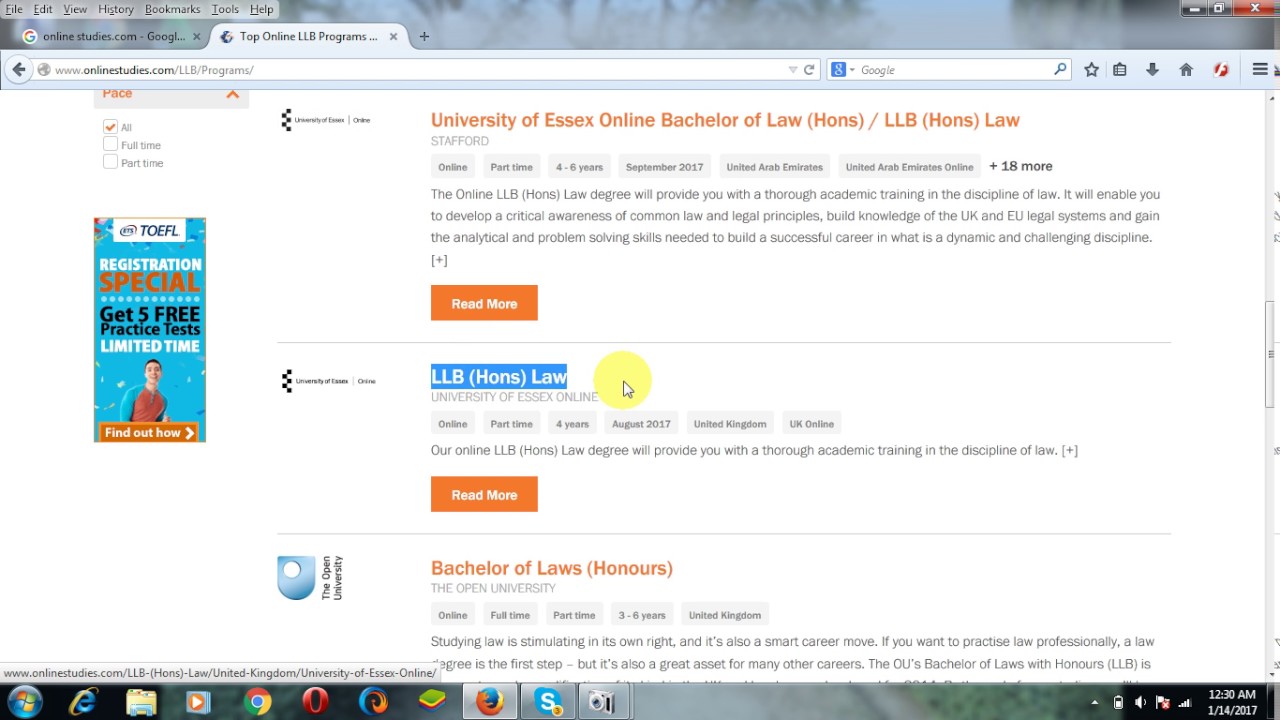
Task: Open University of Essex Online Bachelor of Law link
Action: [x=725, y=120]
